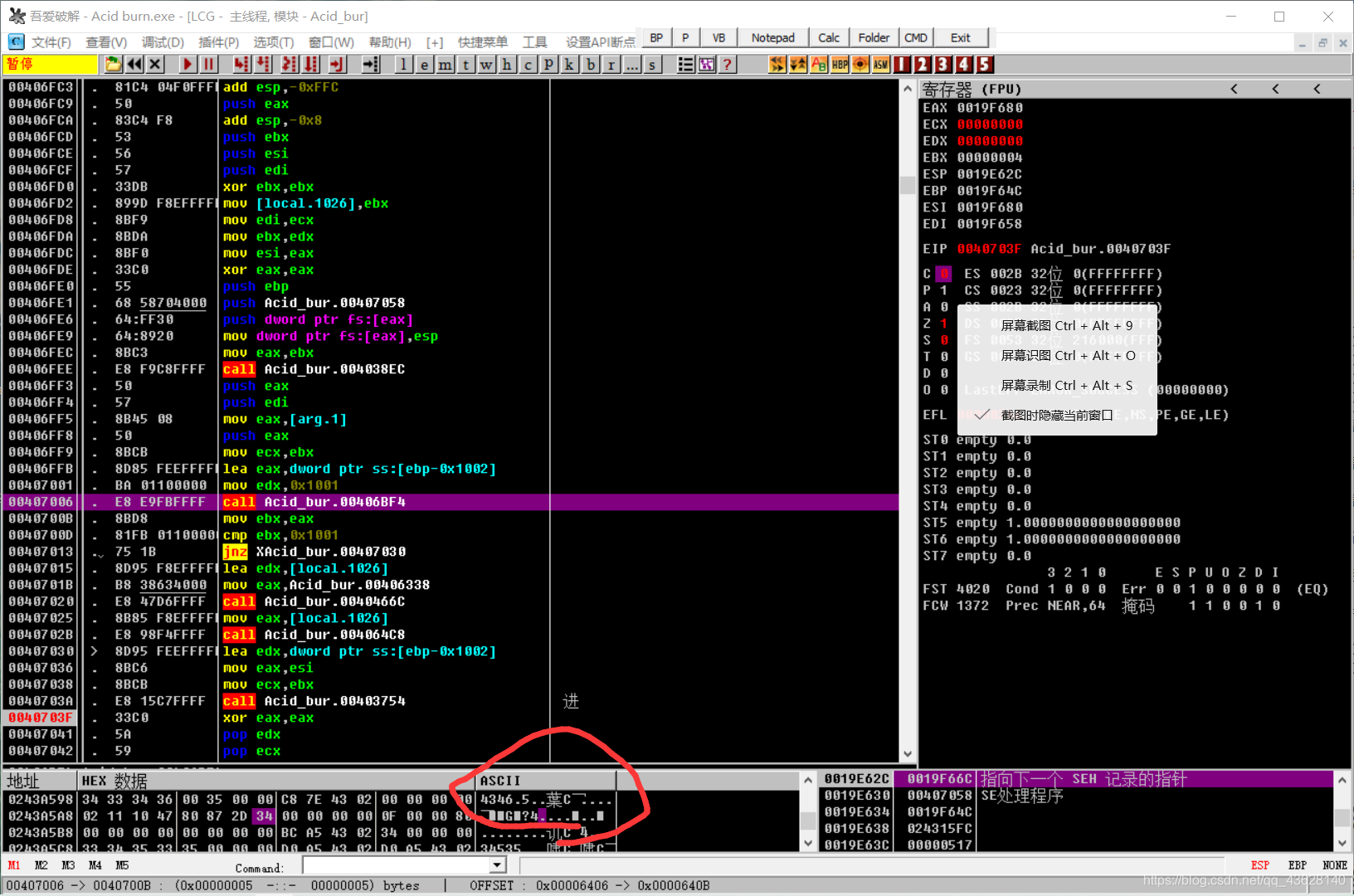Toggle the S flag value in registers

point(943,340)
